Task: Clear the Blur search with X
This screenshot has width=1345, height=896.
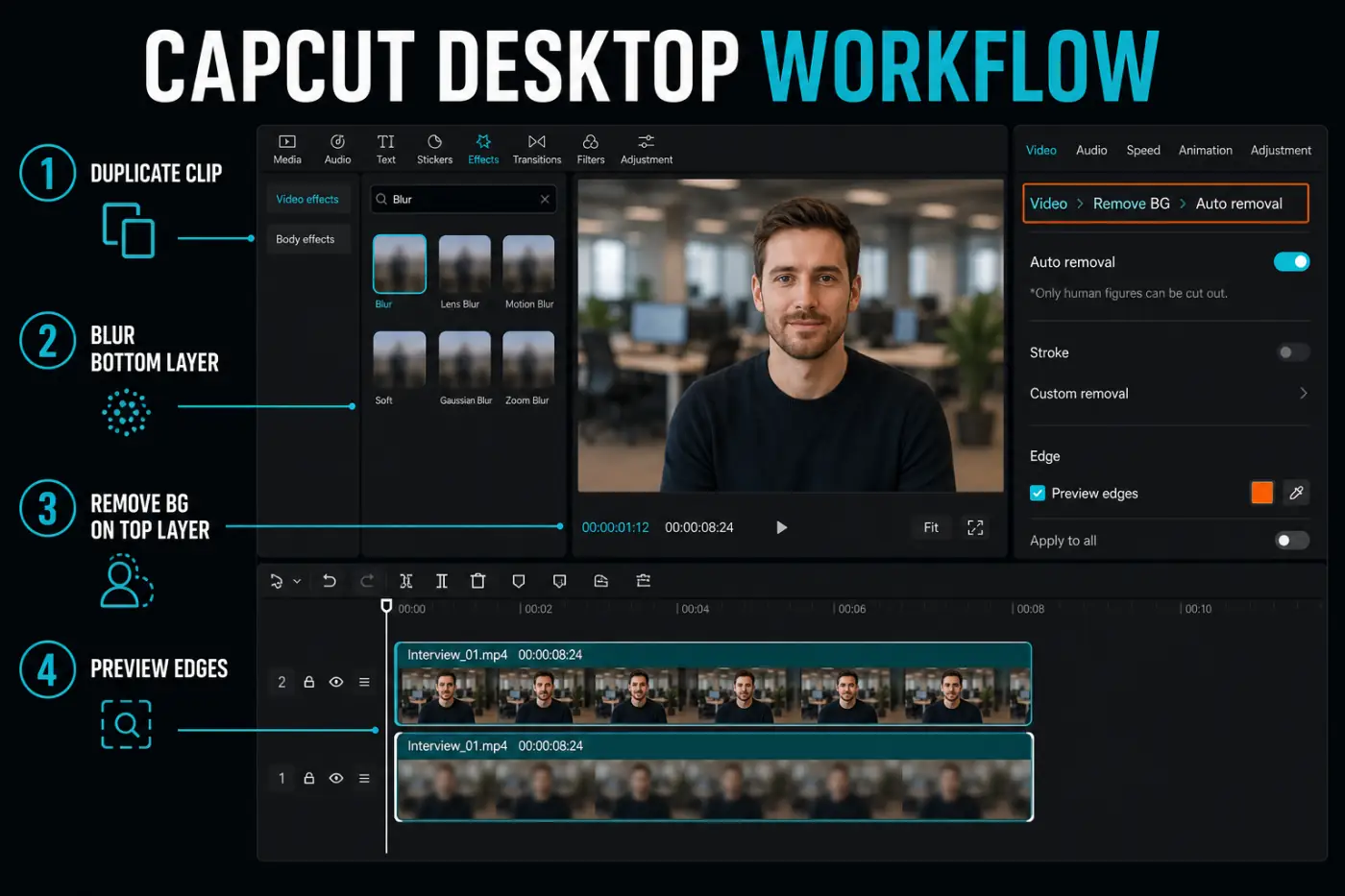Action: [545, 199]
